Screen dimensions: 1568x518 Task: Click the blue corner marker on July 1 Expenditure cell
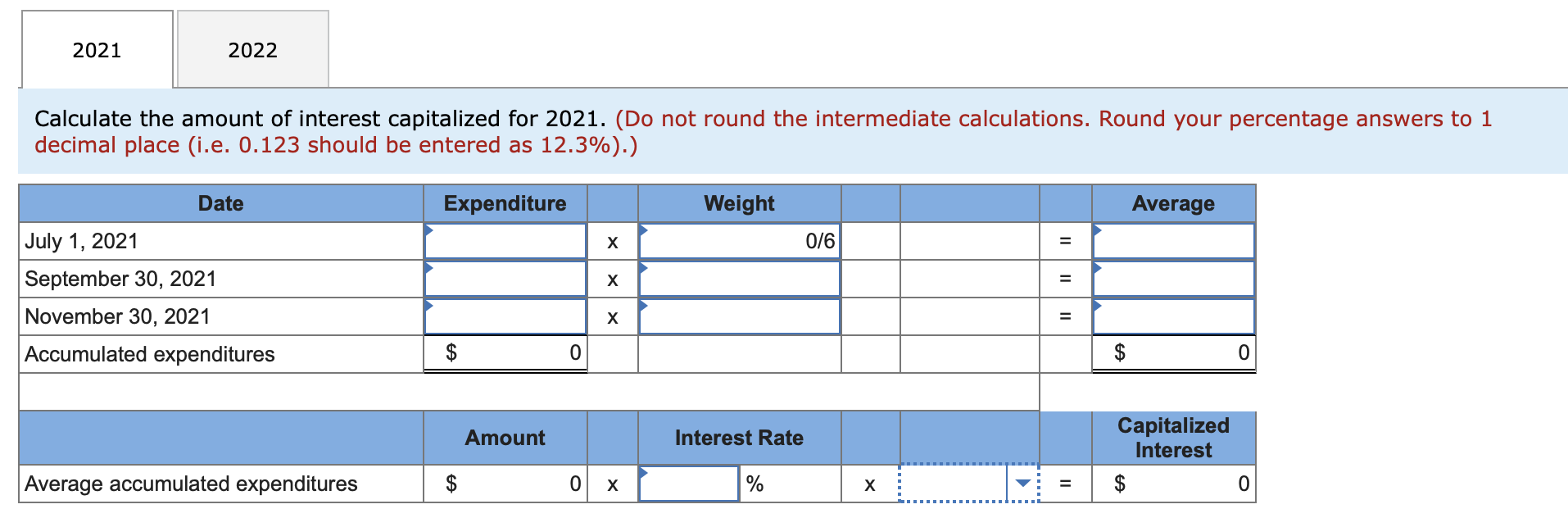pos(429,228)
